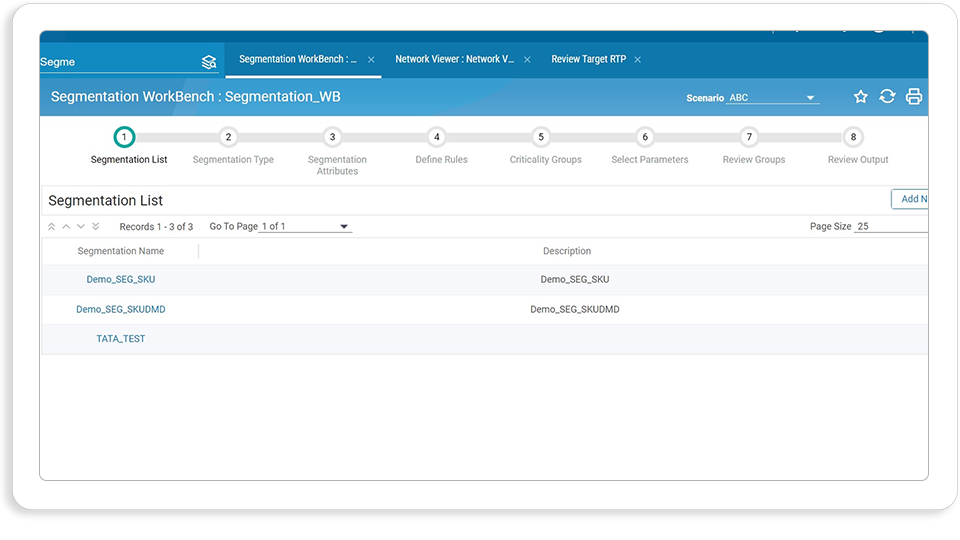Jump to first page with double-up arrows
Screen dimensions: 960x540
[51, 227]
